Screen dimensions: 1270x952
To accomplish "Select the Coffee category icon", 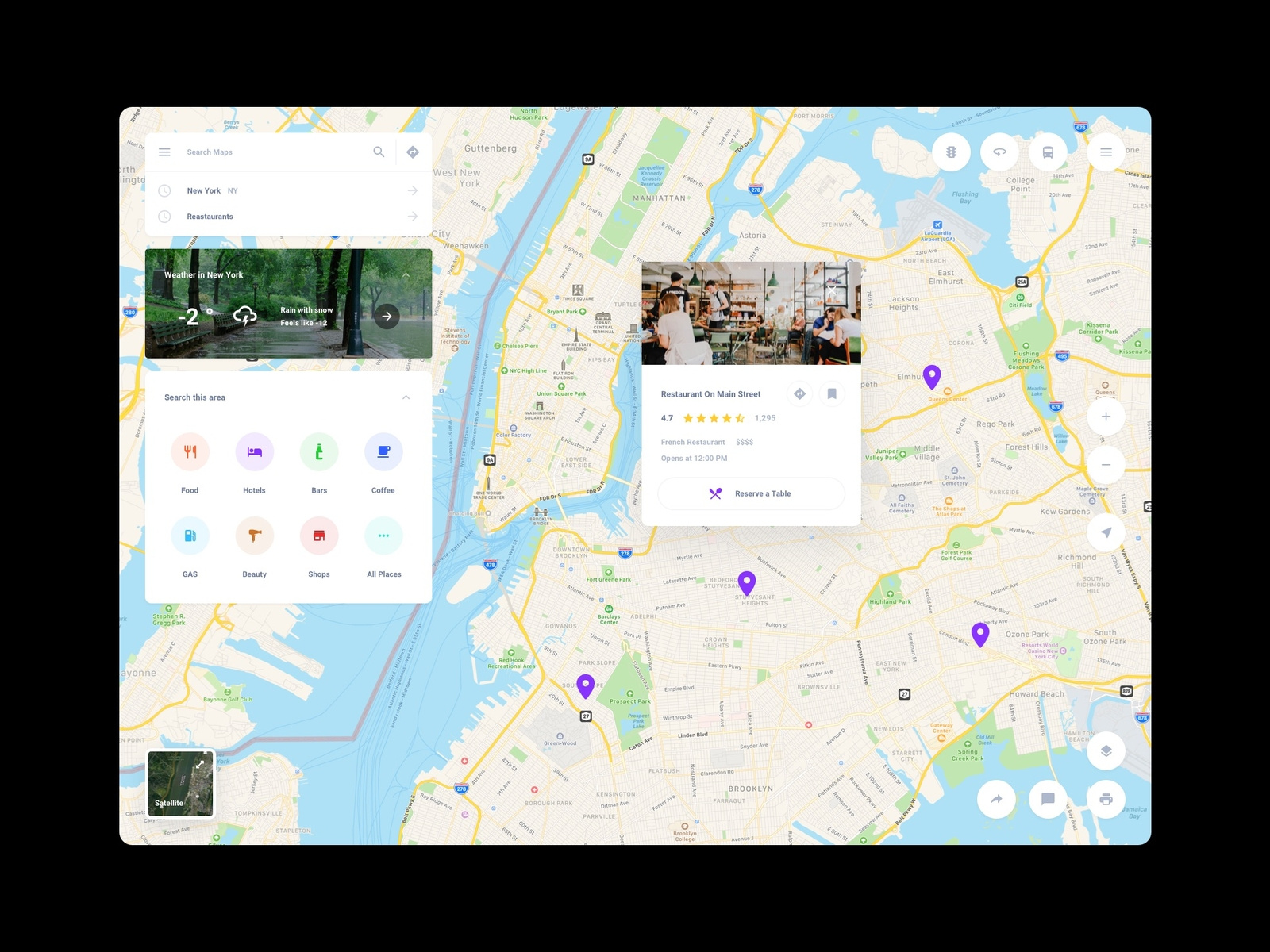I will pyautogui.click(x=383, y=451).
